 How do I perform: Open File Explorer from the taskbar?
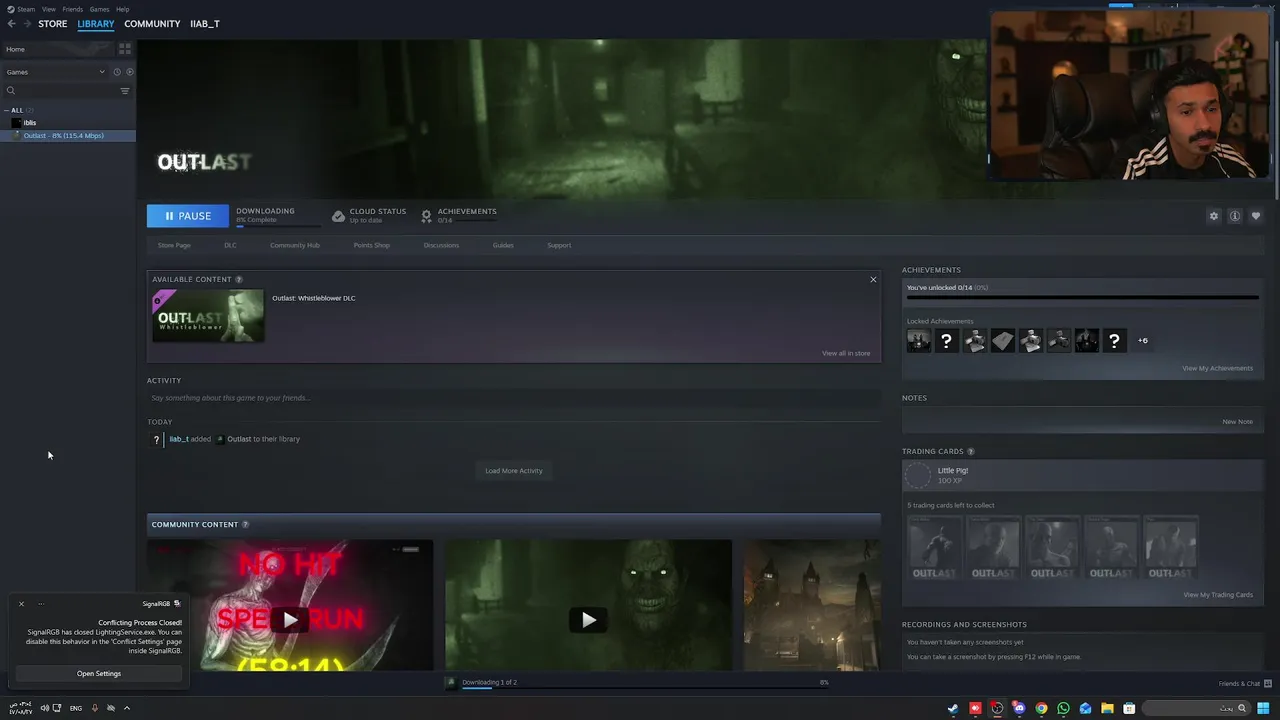coord(1107,708)
